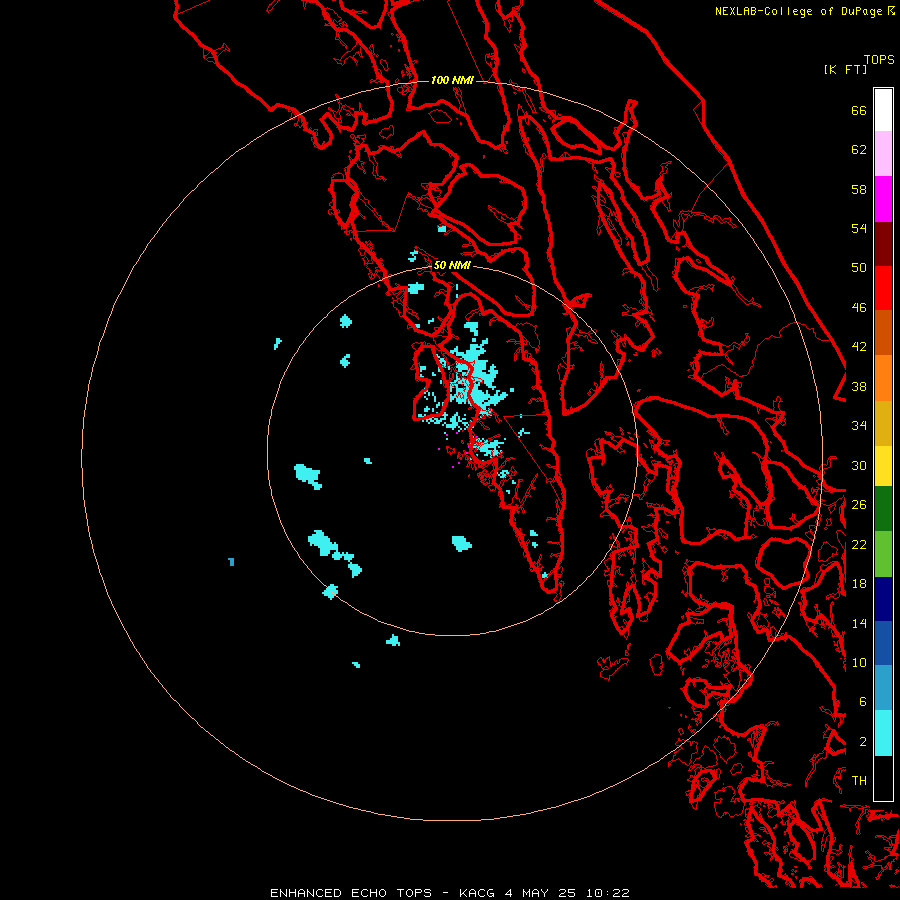Select the burnt orange legend swatch
900x900 pixels.
(x=883, y=332)
